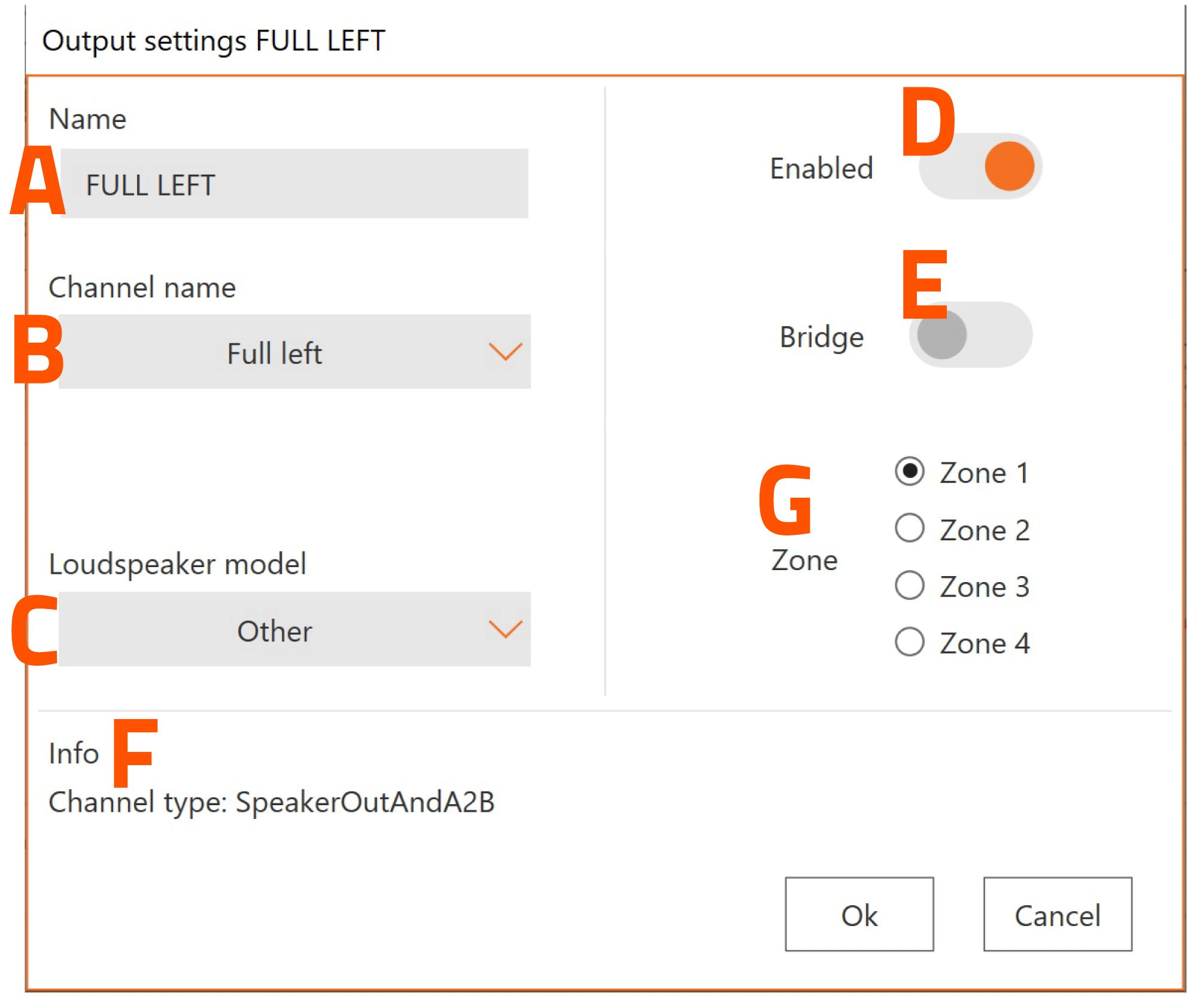Click the orange chevron beside Other
This screenshot has width=1197, height=1008.
coord(505,629)
